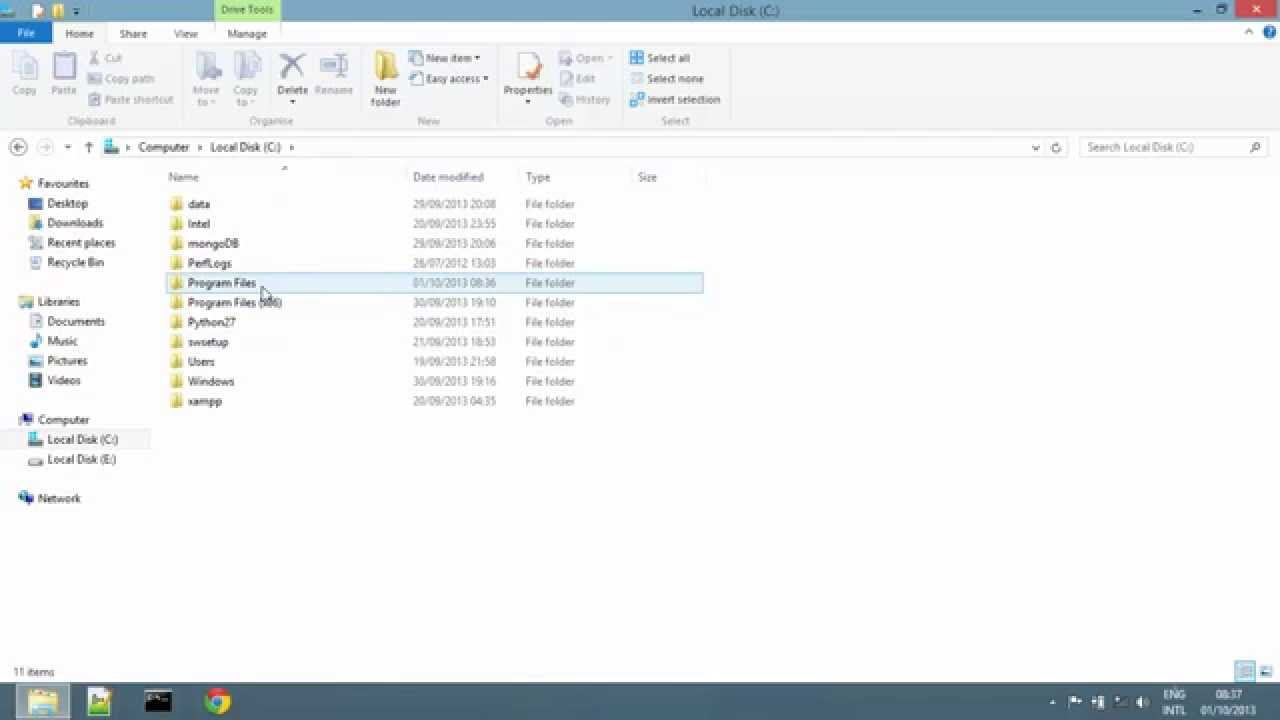
Task: Switch to Large icons view icon
Action: point(1265,671)
